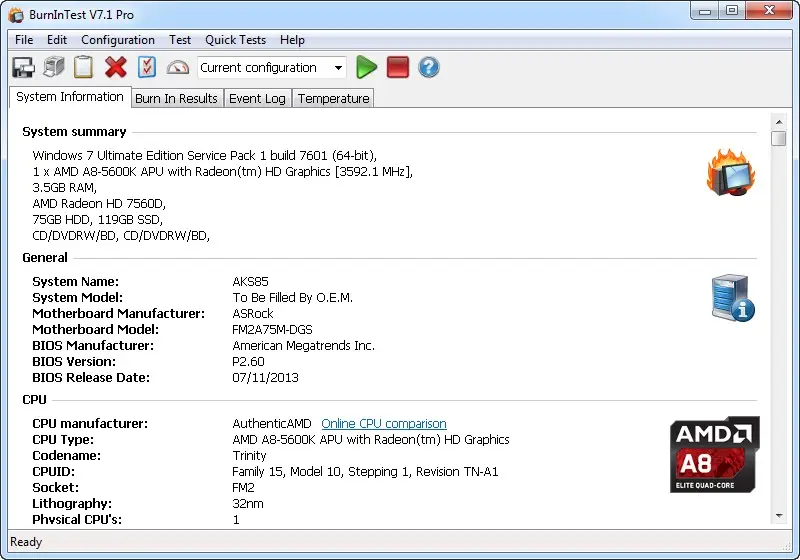
Task: Click the 75GB HDD, 119GB SSD line
Action: click(x=97, y=220)
